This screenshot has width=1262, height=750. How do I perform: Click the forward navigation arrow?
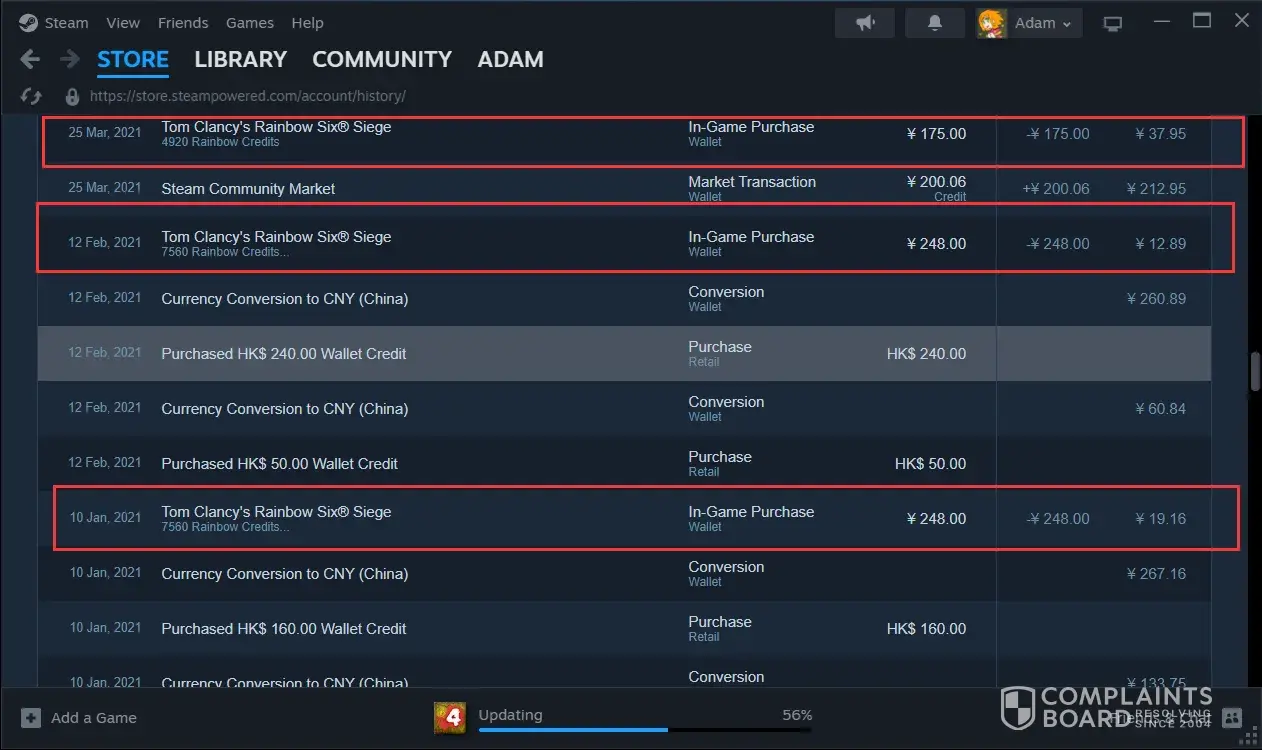tap(69, 60)
